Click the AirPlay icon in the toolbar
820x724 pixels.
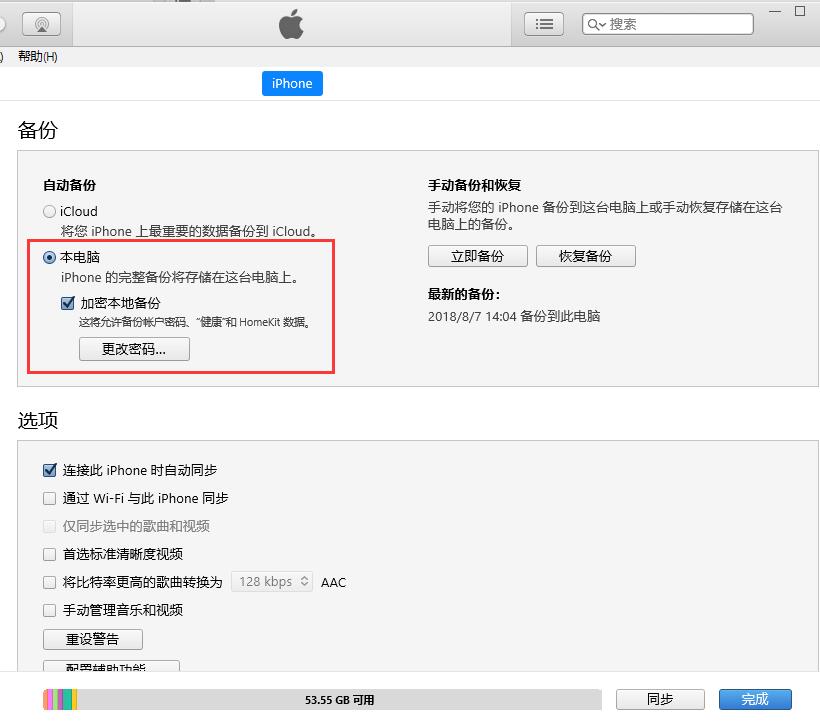(x=41, y=23)
